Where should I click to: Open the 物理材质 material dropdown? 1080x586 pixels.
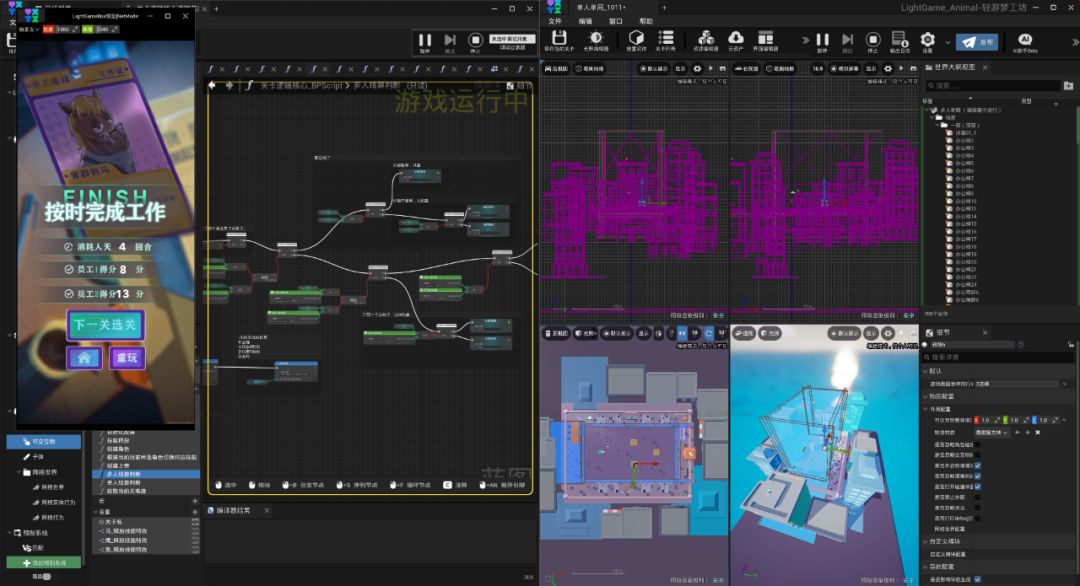coord(992,432)
